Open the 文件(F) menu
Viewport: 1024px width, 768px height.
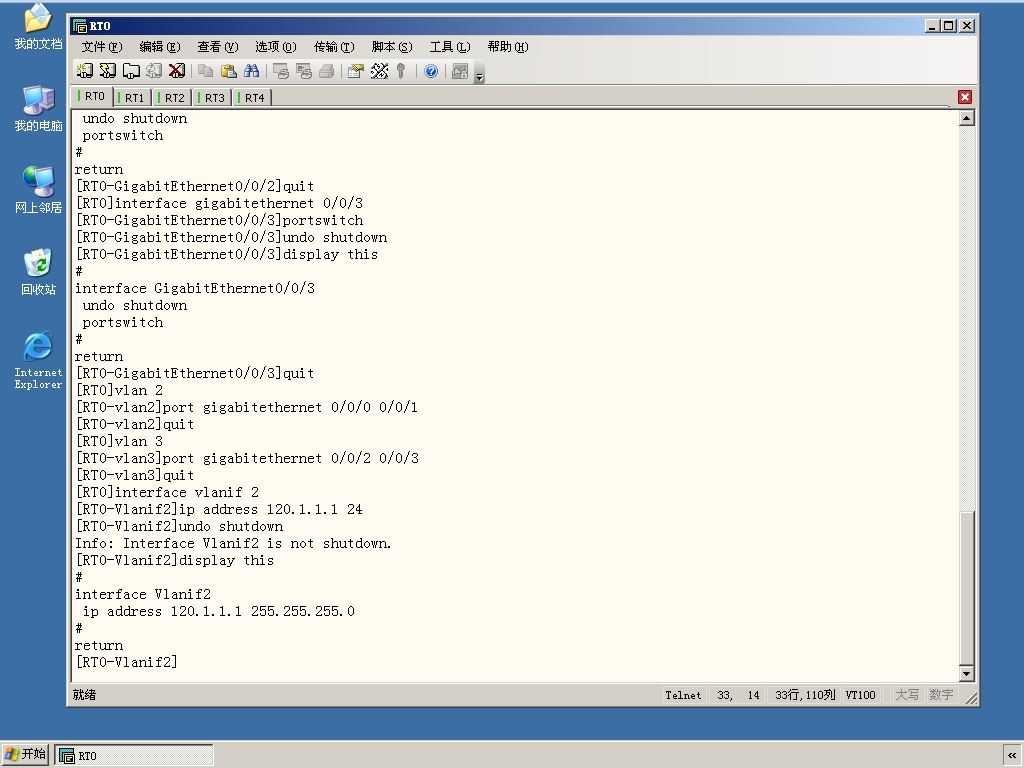point(101,47)
